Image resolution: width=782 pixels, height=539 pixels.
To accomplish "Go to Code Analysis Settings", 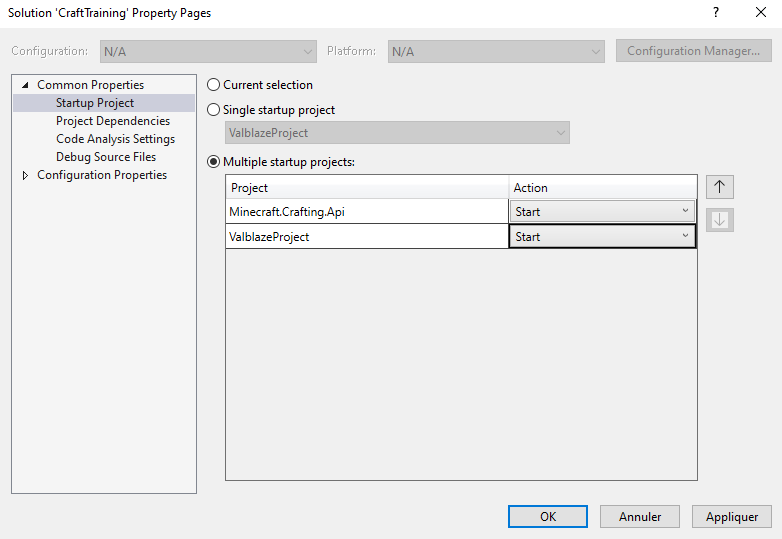I will coord(115,139).
